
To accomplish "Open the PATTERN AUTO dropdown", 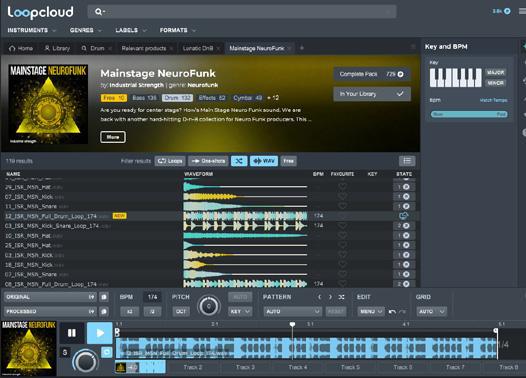I will (293, 312).
